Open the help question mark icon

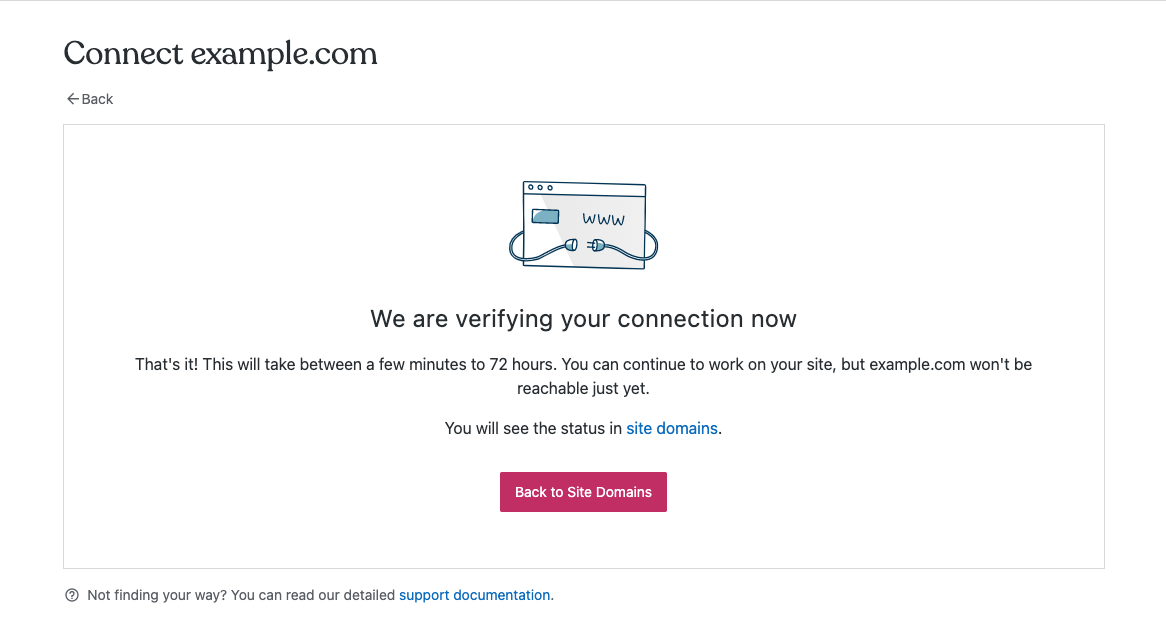coord(71,594)
